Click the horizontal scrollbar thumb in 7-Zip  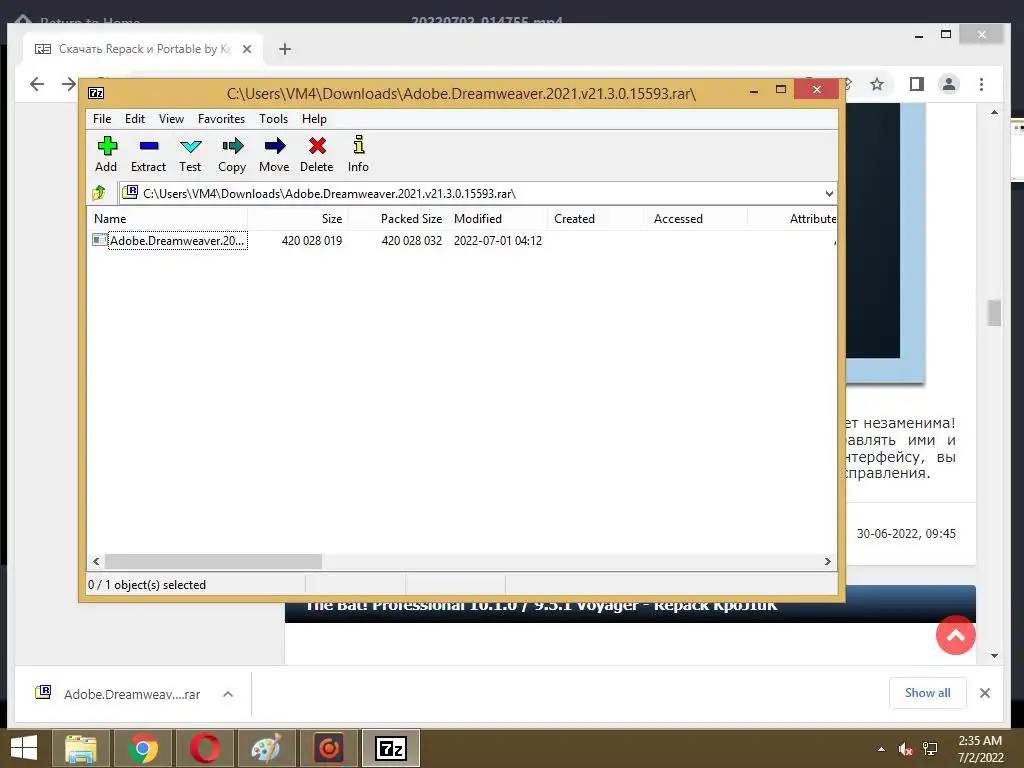214,561
